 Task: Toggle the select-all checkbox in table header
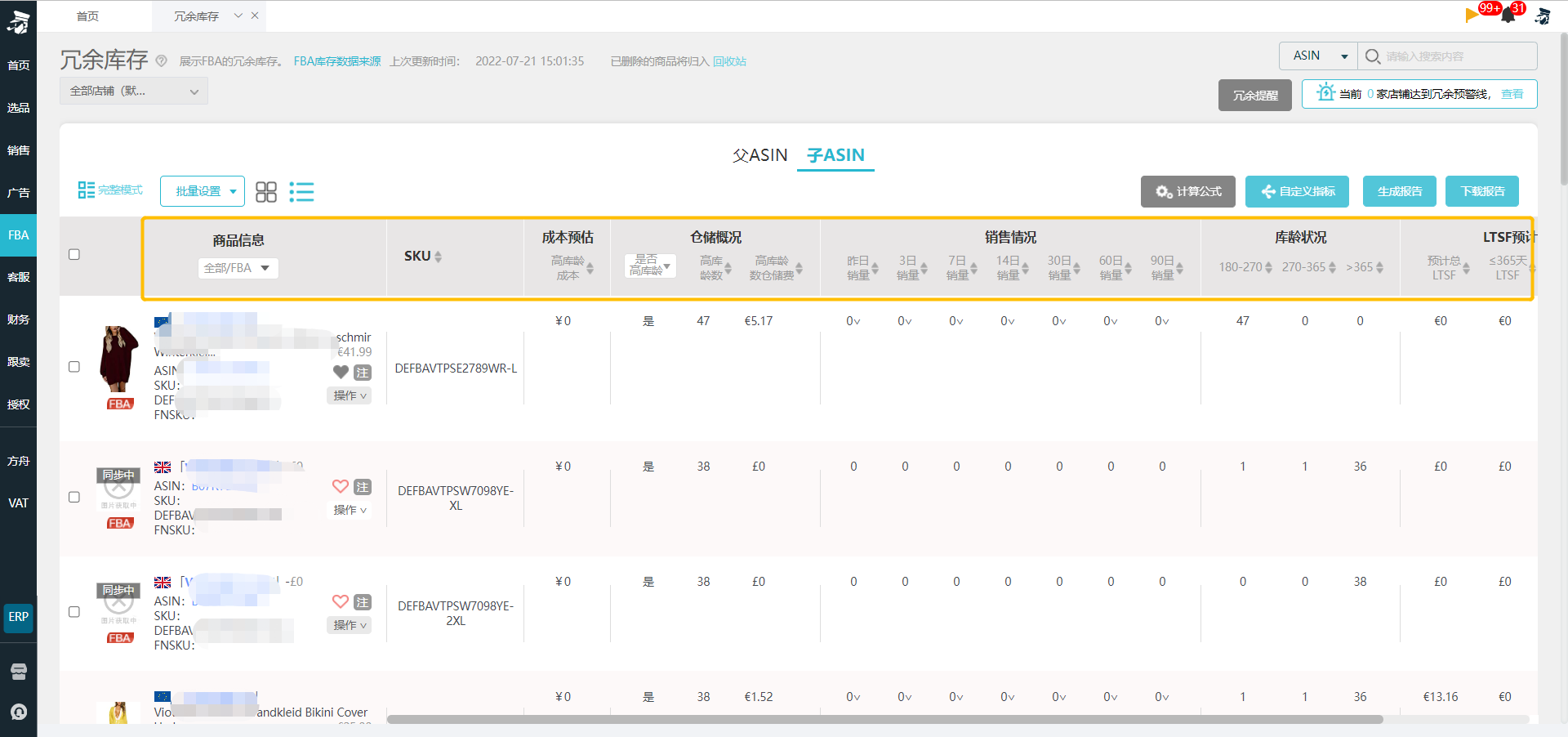(74, 254)
